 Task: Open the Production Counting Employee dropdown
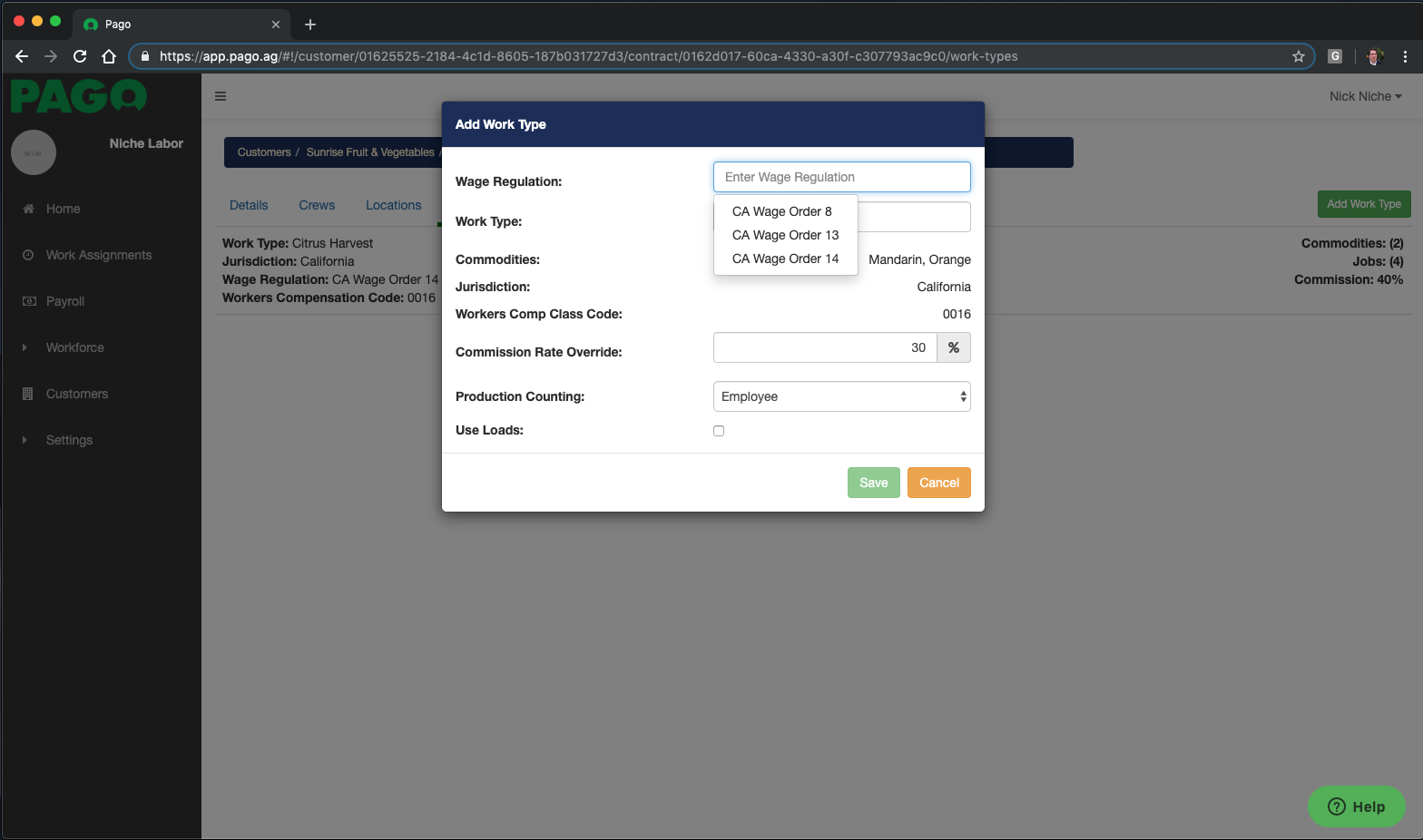click(842, 396)
